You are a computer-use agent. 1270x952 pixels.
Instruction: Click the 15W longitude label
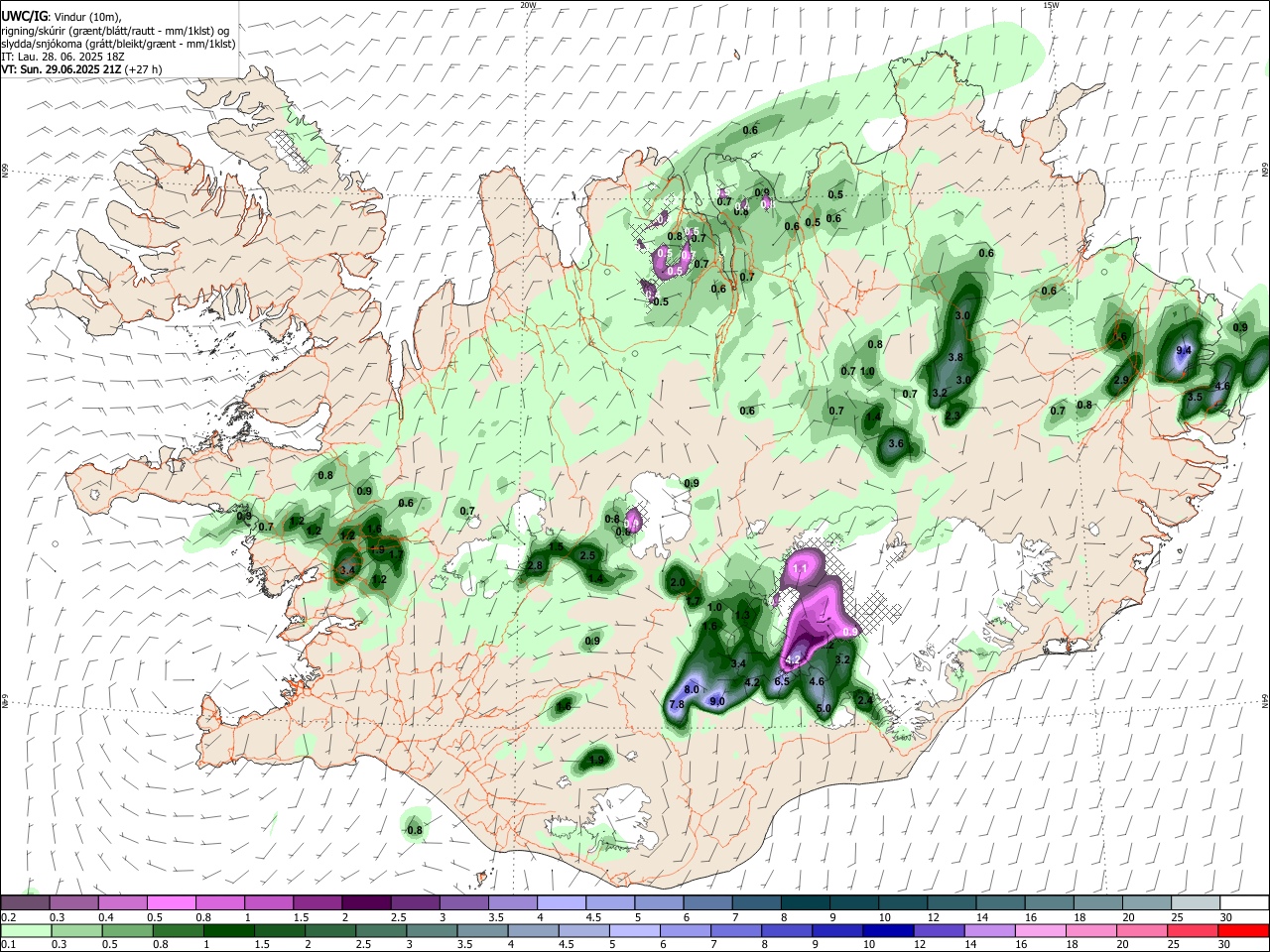tap(1051, 5)
